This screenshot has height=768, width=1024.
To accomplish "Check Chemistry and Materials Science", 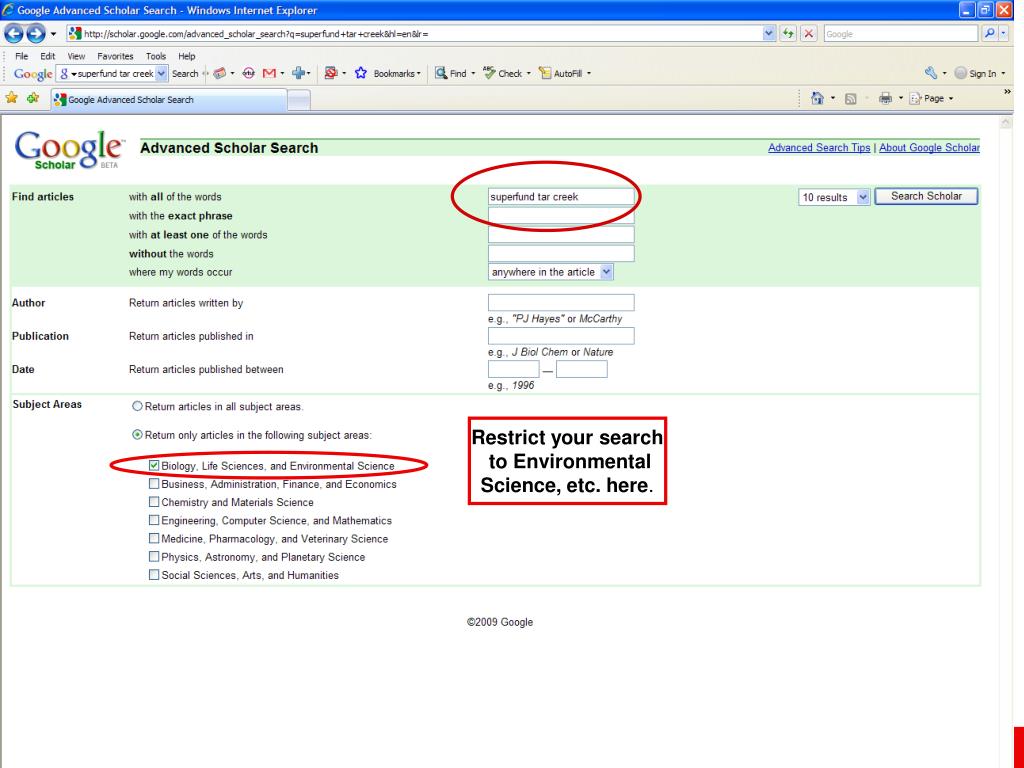I will (x=154, y=502).
